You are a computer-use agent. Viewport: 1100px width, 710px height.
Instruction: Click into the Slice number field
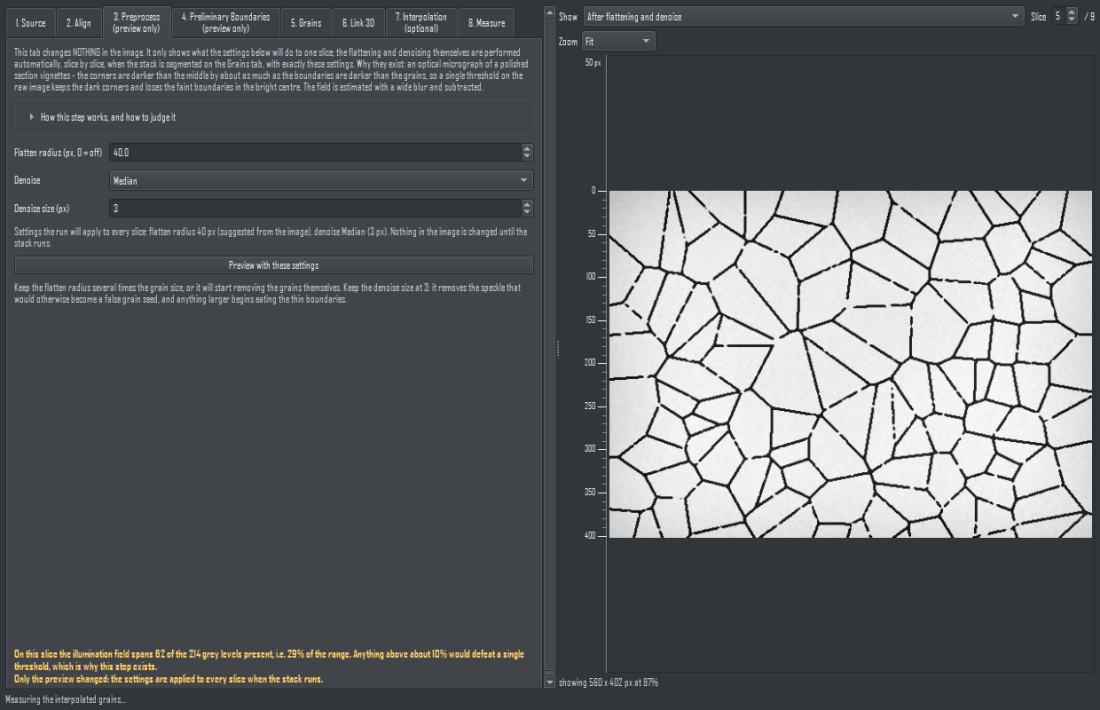[1058, 16]
